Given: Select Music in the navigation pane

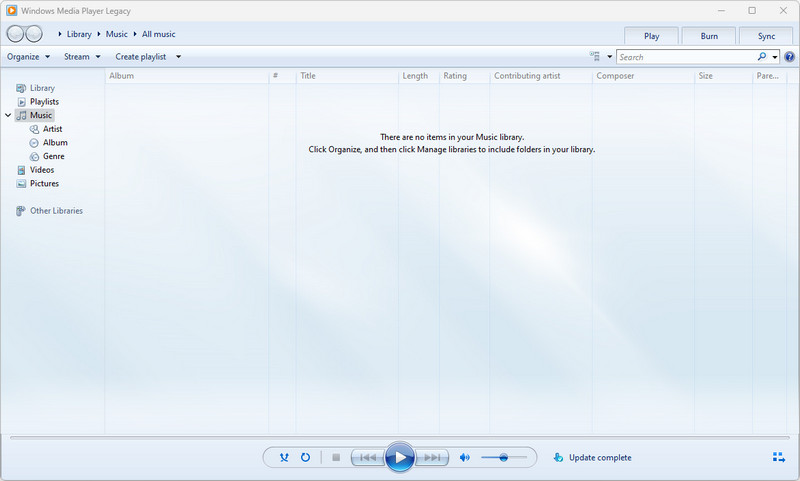Looking at the screenshot, I should click(41, 115).
